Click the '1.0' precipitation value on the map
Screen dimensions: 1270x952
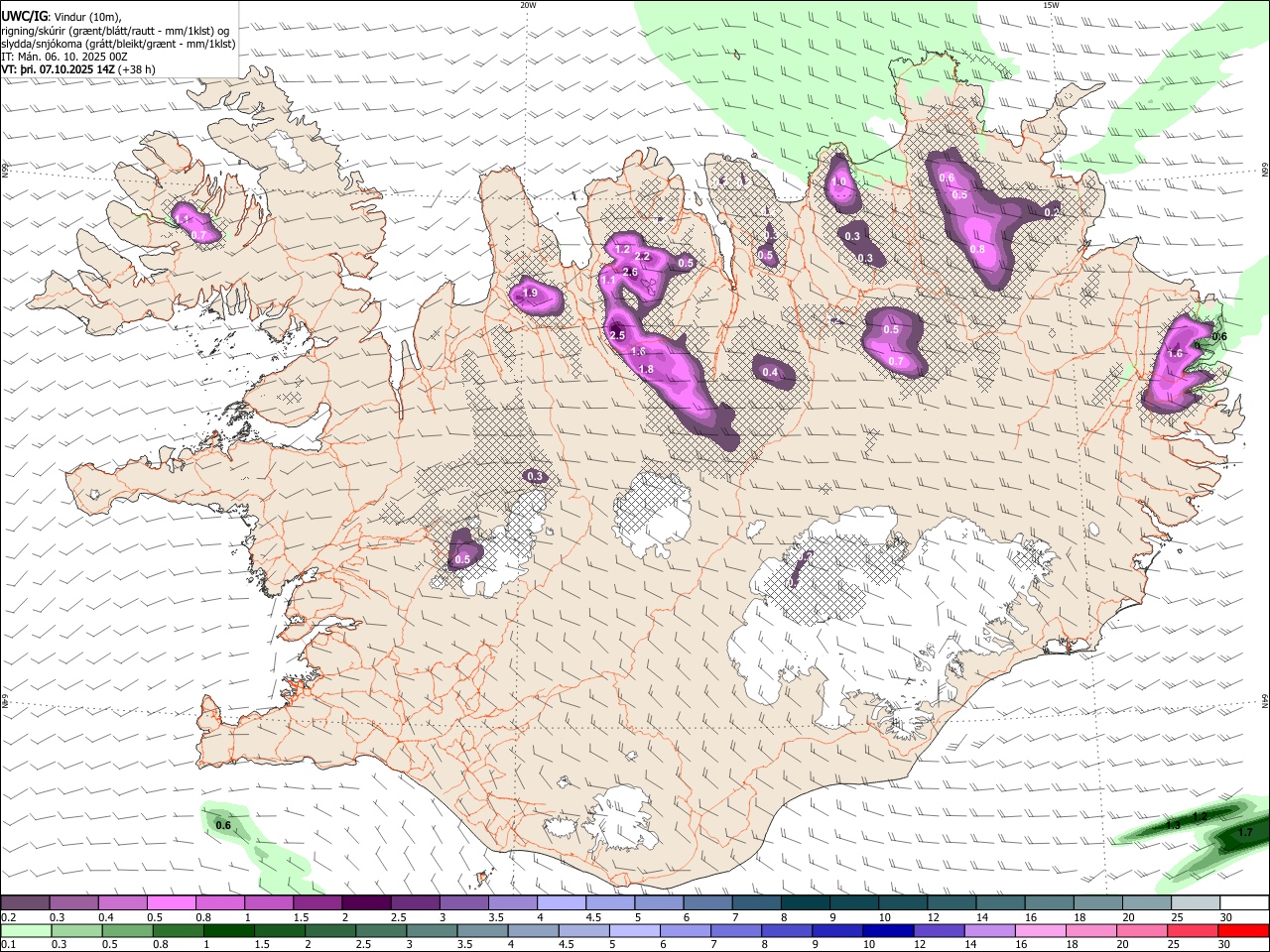click(839, 181)
